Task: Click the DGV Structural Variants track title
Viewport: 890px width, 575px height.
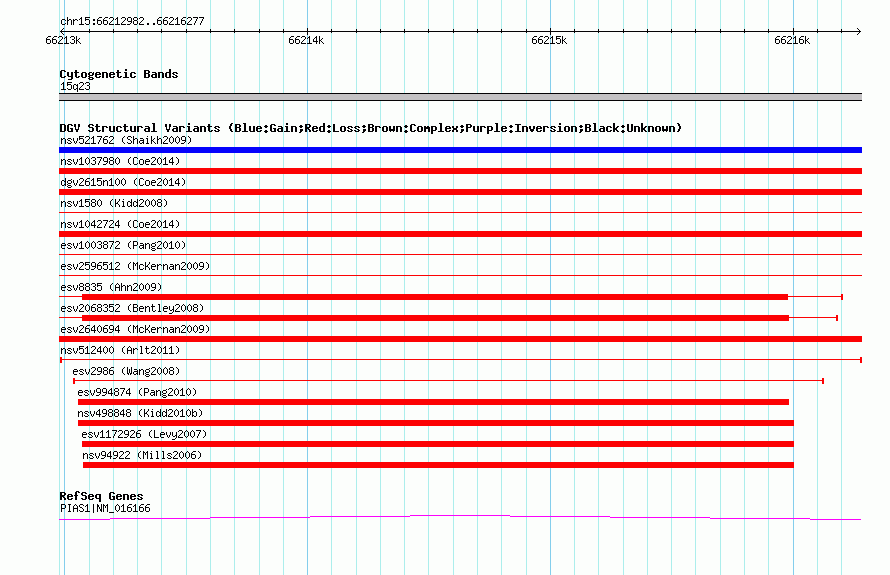Action: pyautogui.click(x=371, y=128)
